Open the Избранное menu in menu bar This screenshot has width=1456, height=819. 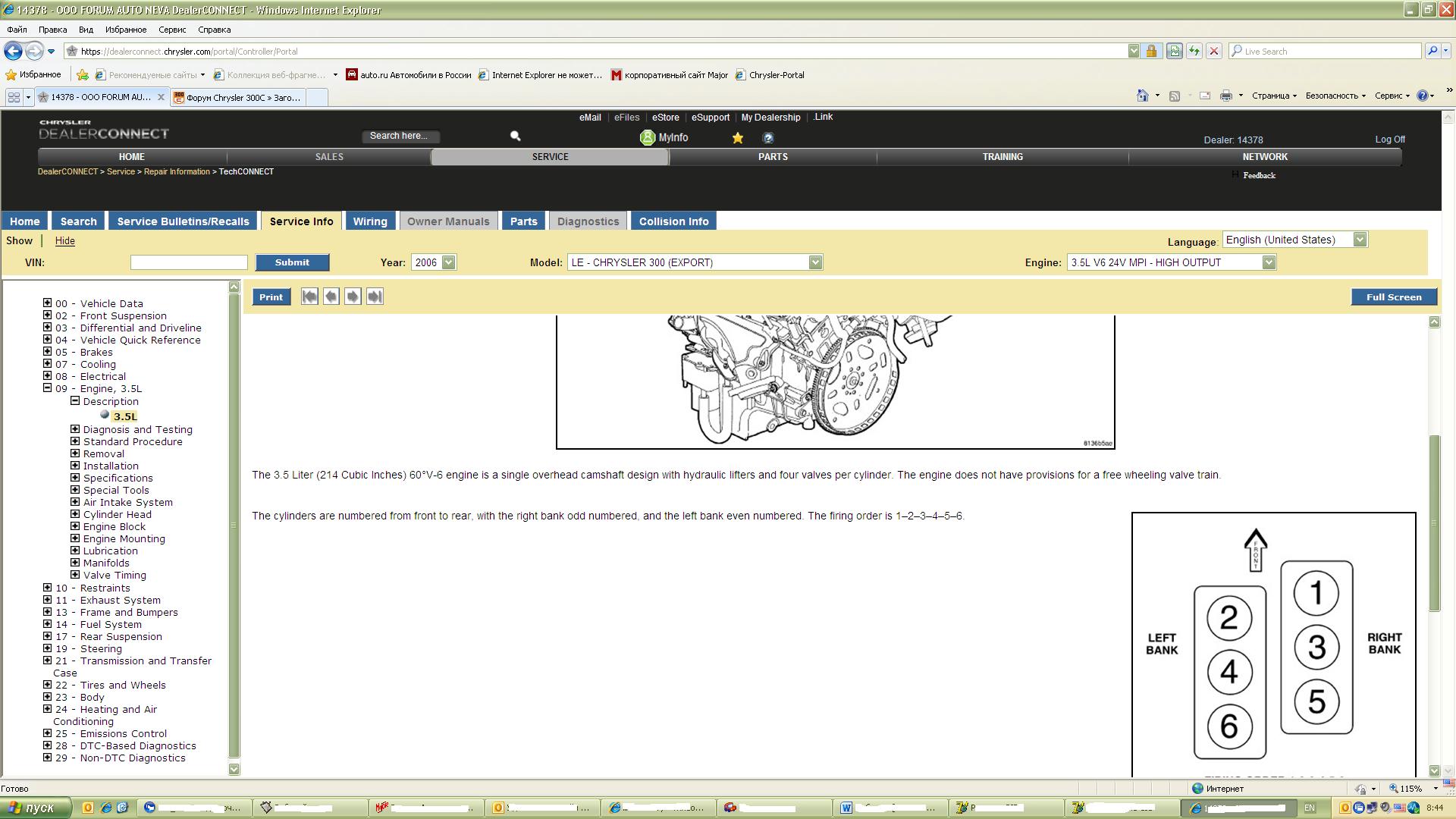126,30
